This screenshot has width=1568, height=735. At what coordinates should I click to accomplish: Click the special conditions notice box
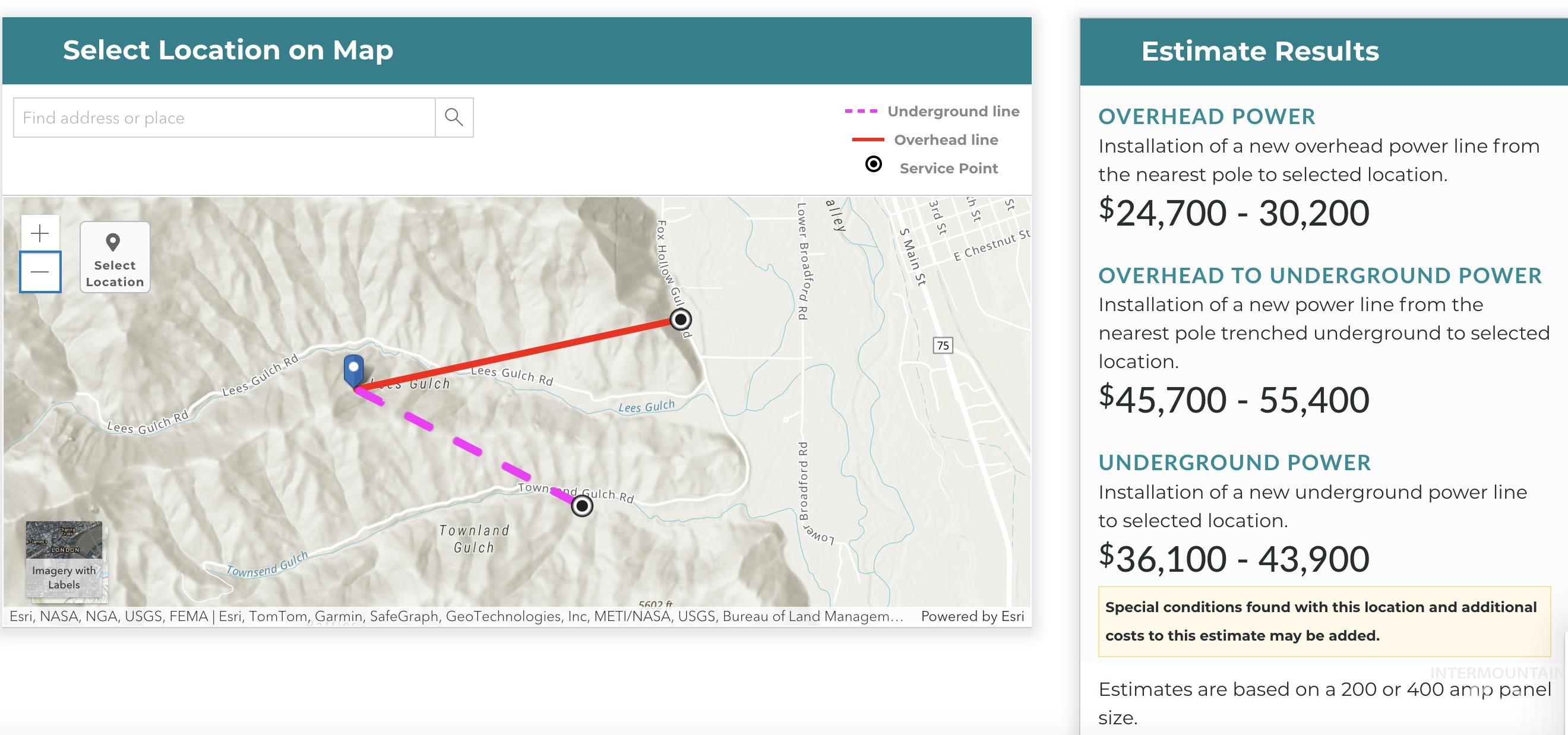[x=1324, y=621]
